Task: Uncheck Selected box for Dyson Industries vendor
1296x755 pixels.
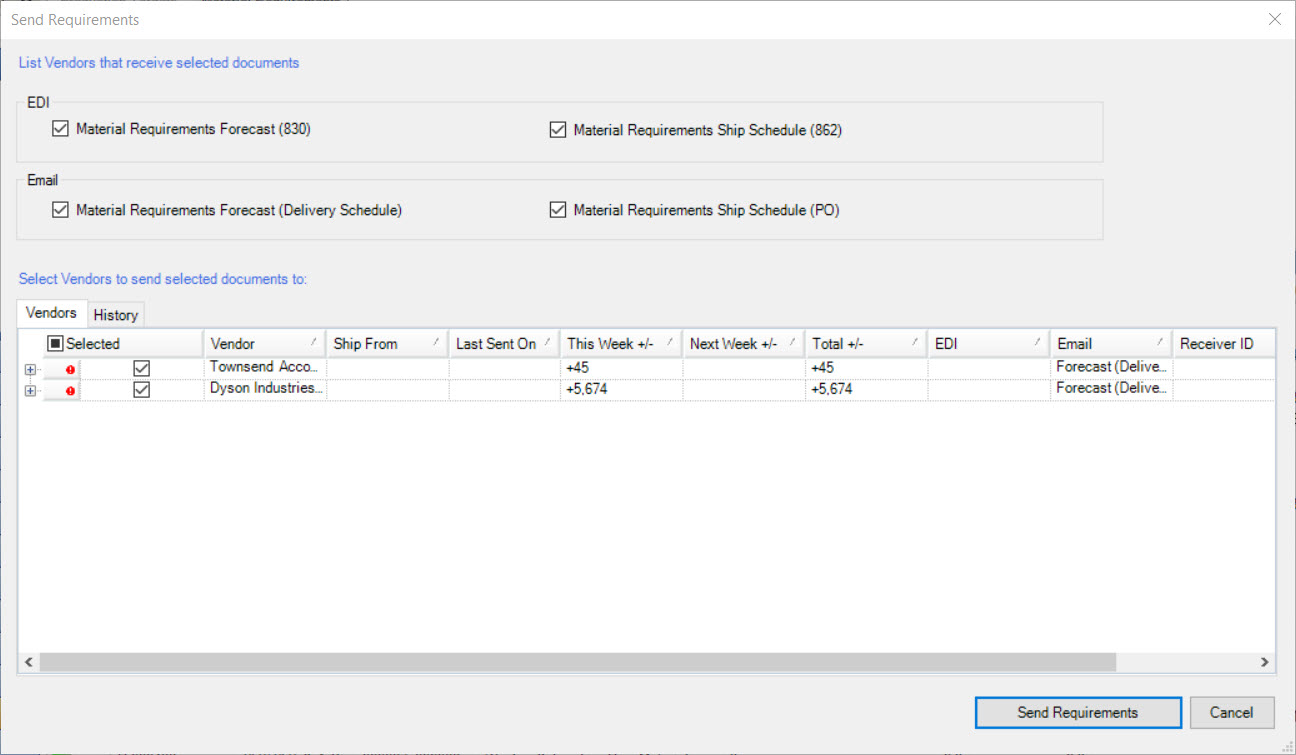Action: coord(142,390)
